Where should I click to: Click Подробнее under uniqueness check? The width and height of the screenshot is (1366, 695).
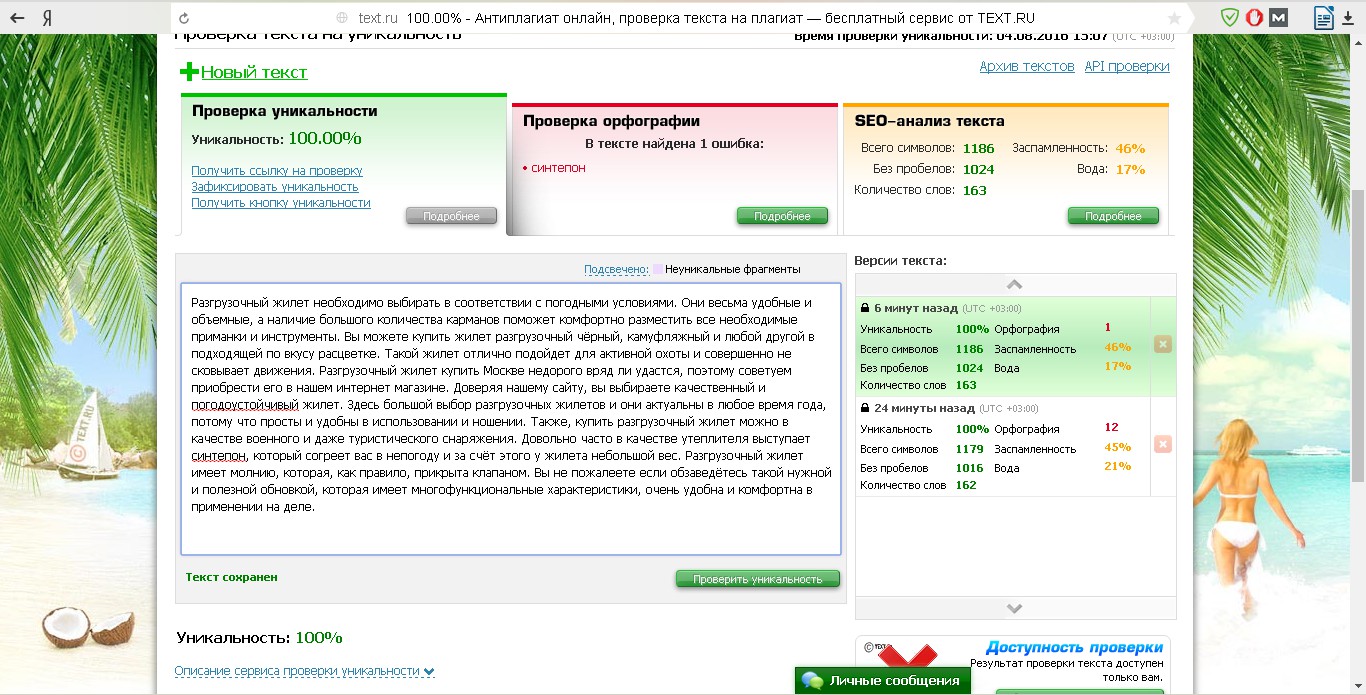tap(451, 216)
